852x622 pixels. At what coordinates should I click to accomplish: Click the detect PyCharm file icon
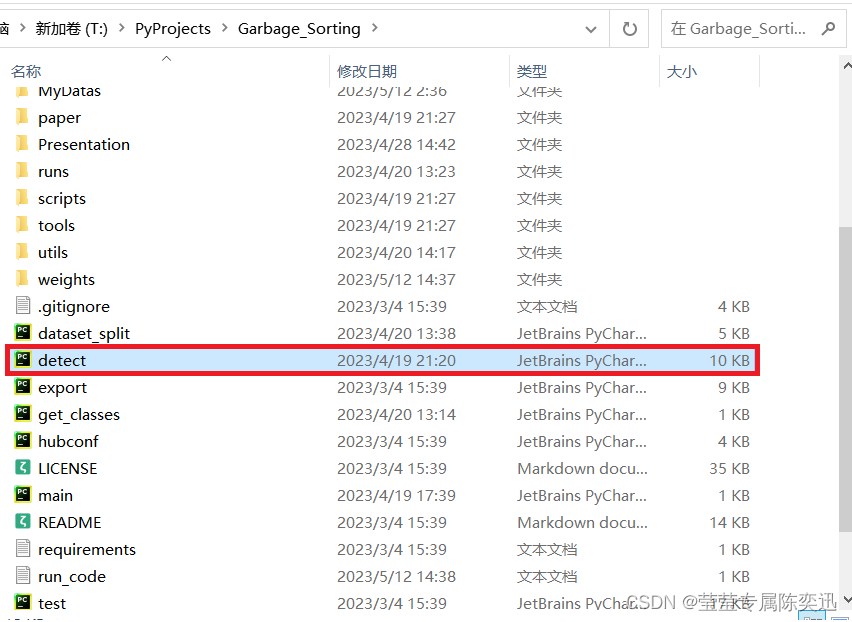point(23,360)
